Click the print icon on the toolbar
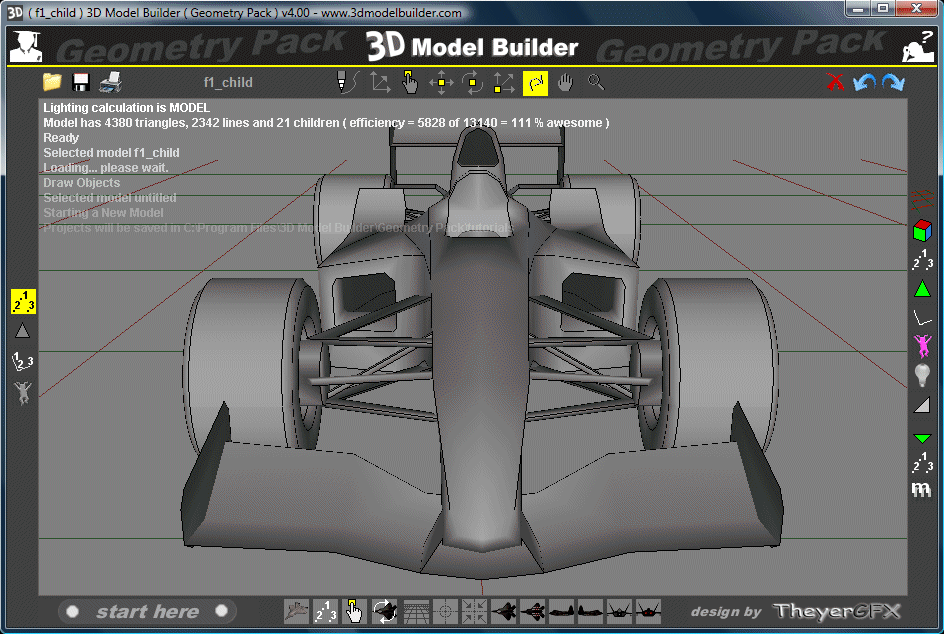The width and height of the screenshot is (944, 634). click(x=110, y=83)
